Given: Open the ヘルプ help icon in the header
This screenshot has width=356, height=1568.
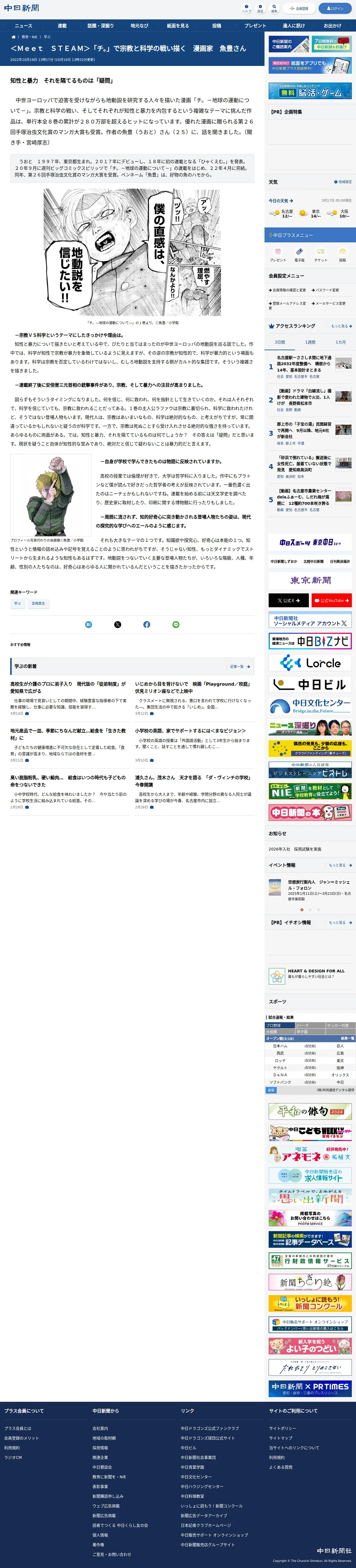Looking at the screenshot, I should tap(246, 9).
